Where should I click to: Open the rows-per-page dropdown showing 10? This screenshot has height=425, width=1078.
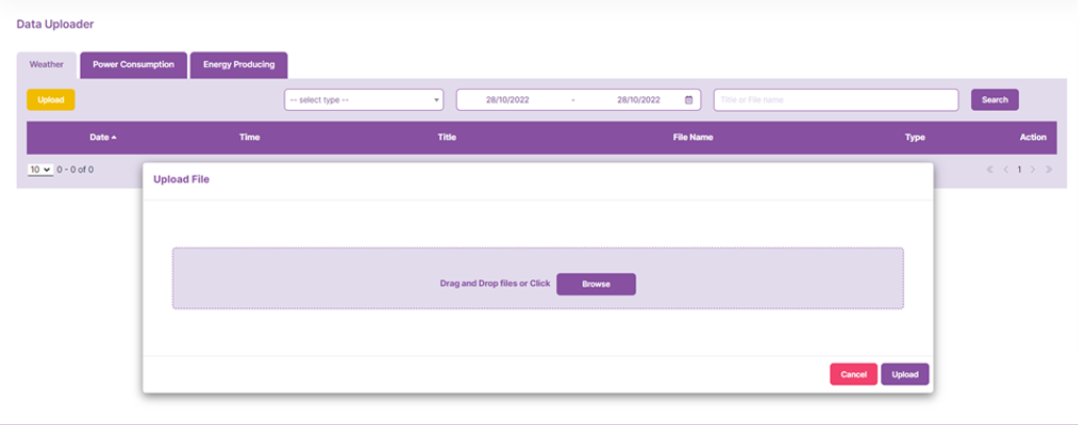40,170
